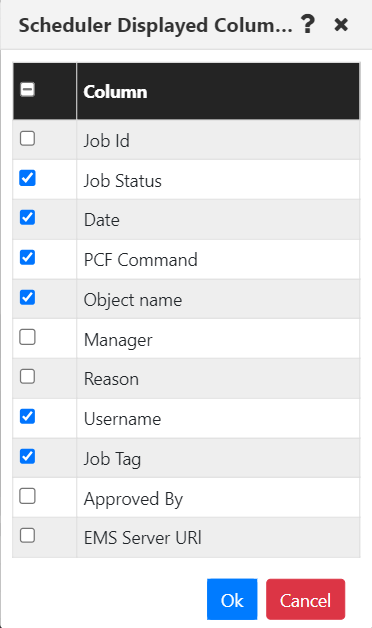
Task: Open the help question mark icon
Action: point(308,24)
